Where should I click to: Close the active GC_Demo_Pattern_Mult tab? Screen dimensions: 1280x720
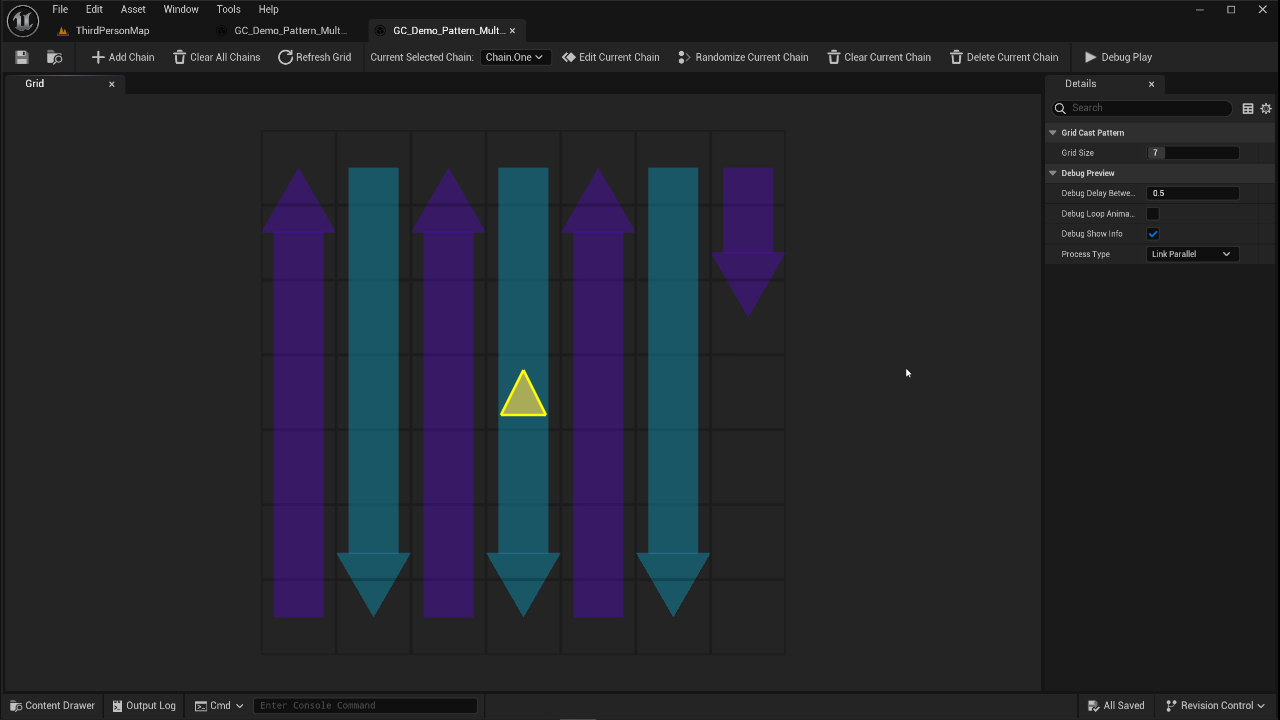point(512,31)
